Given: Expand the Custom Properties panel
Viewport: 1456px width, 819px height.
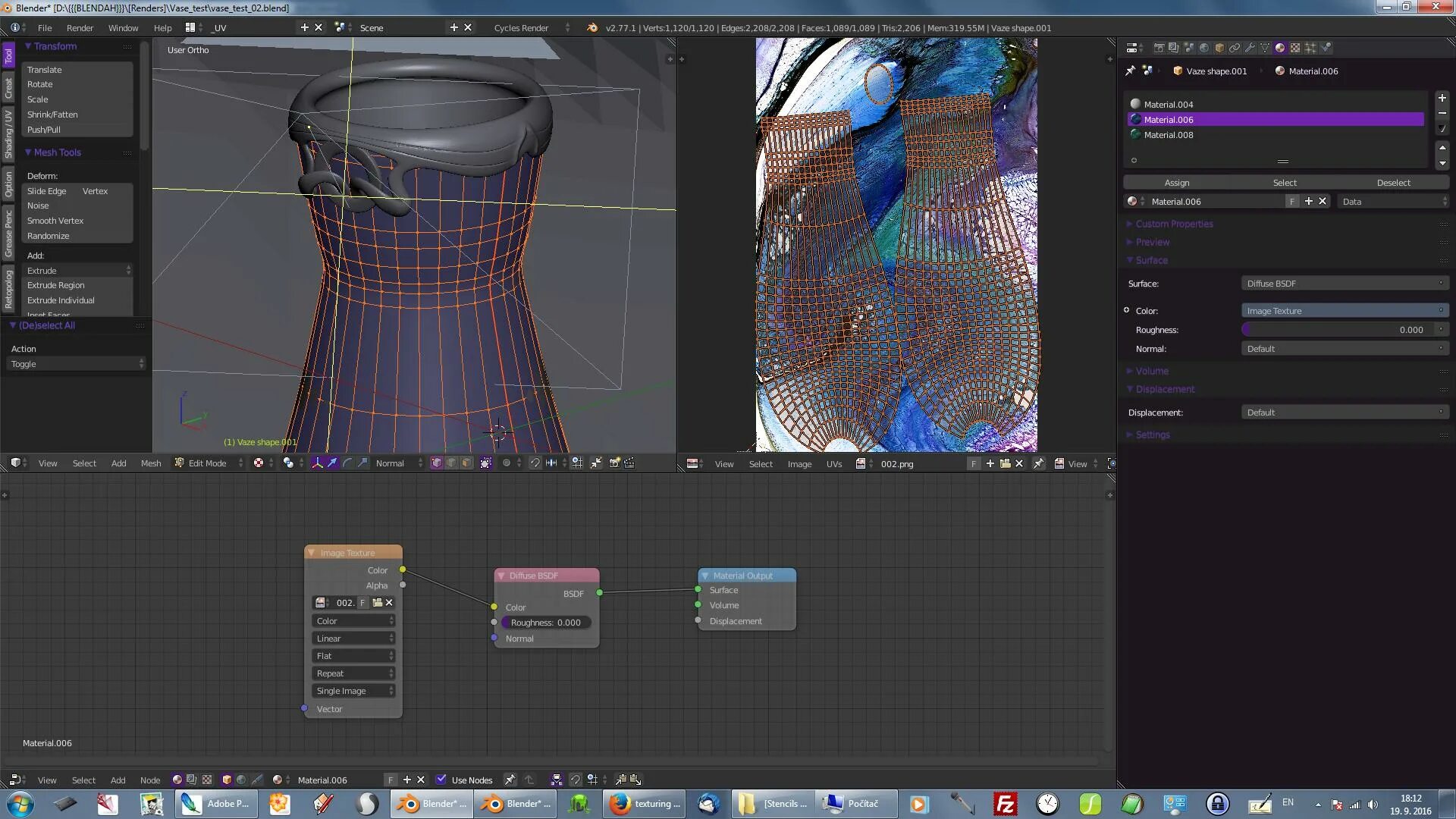Looking at the screenshot, I should tap(1174, 224).
